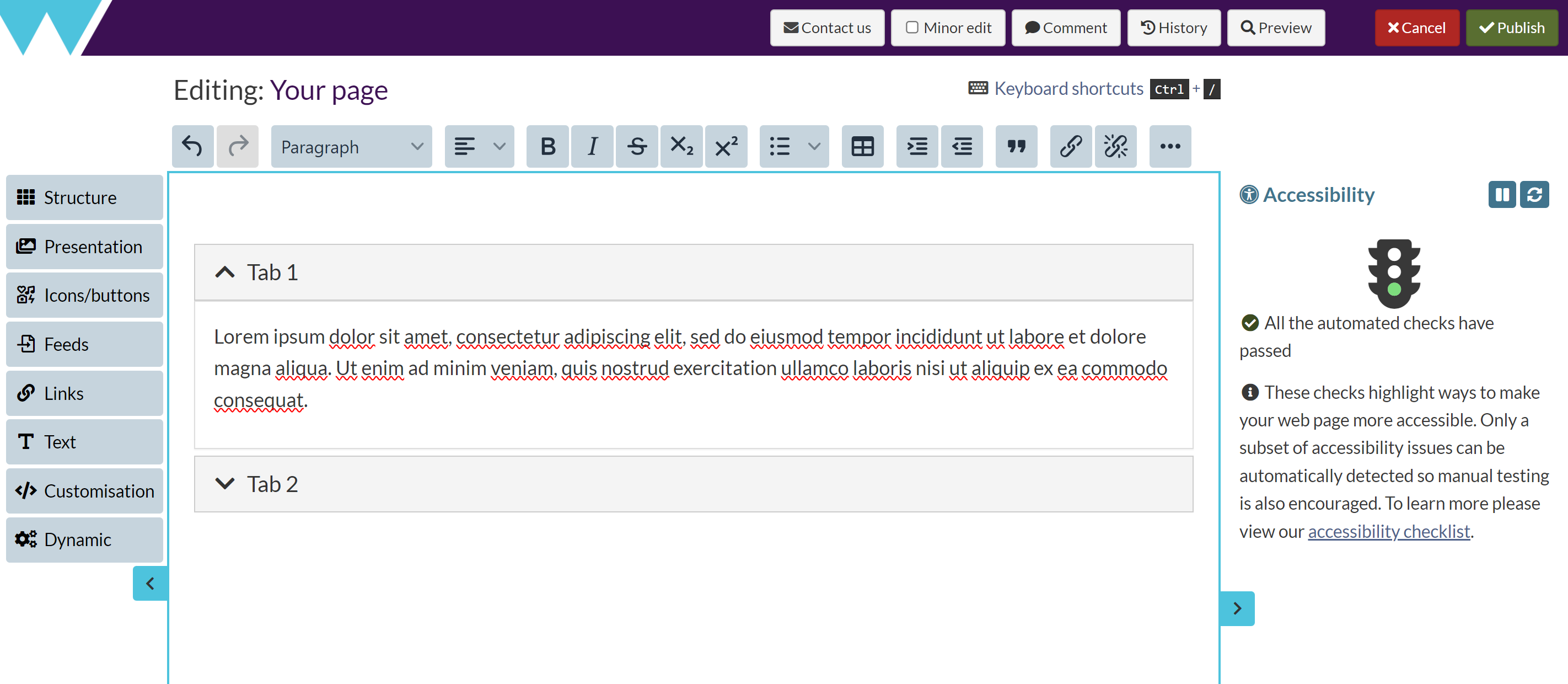Collapse the Accessibility side panel
Image resolution: width=1568 pixels, height=684 pixels.
(x=1237, y=608)
